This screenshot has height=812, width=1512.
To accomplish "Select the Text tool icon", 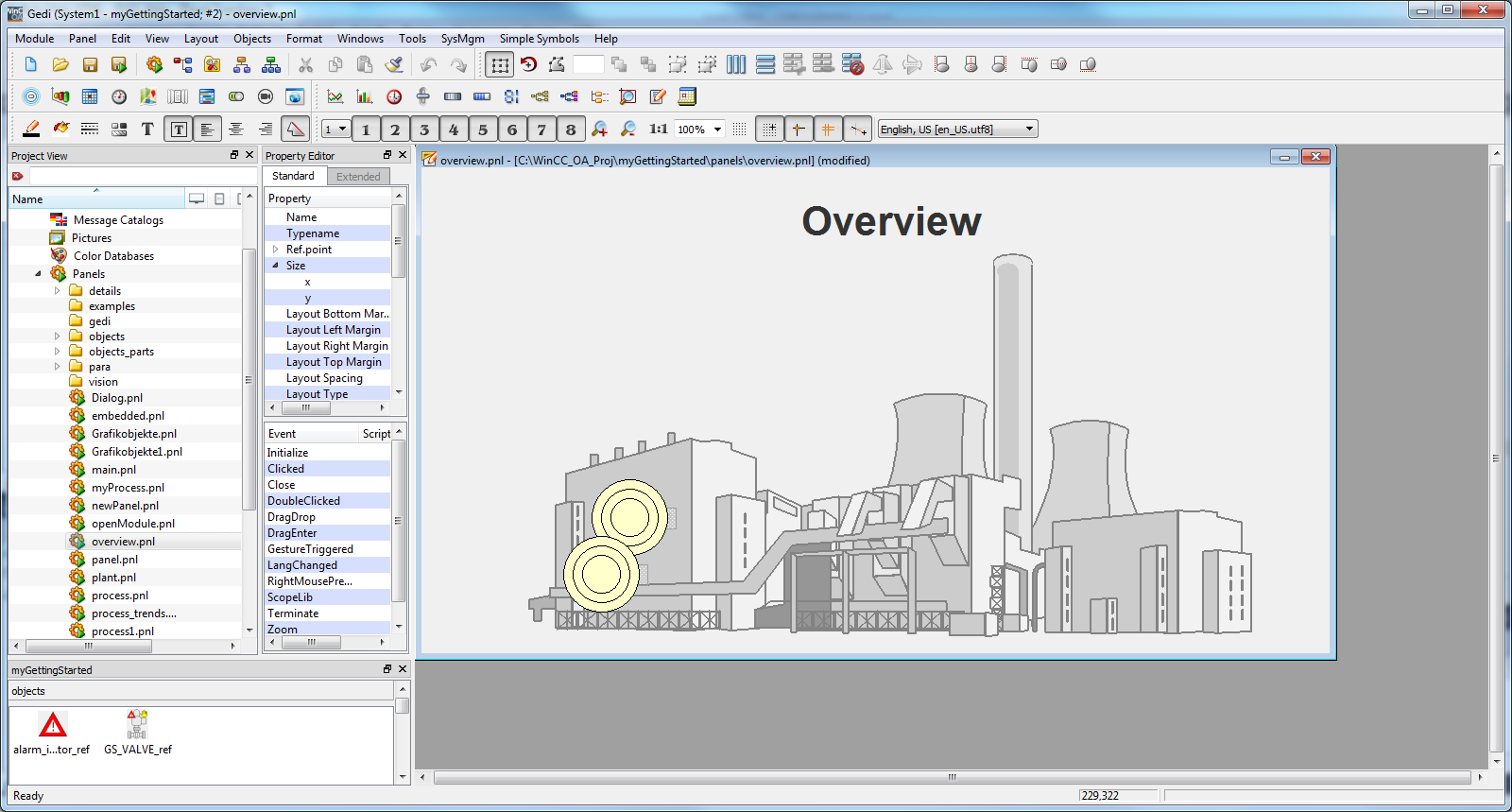I will pos(147,130).
